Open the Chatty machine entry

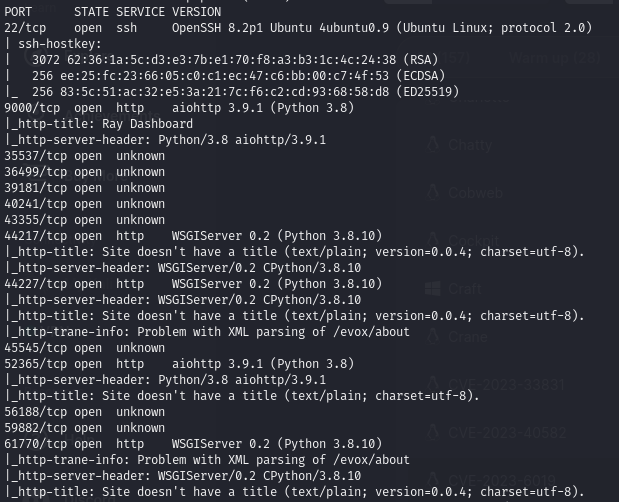click(470, 145)
